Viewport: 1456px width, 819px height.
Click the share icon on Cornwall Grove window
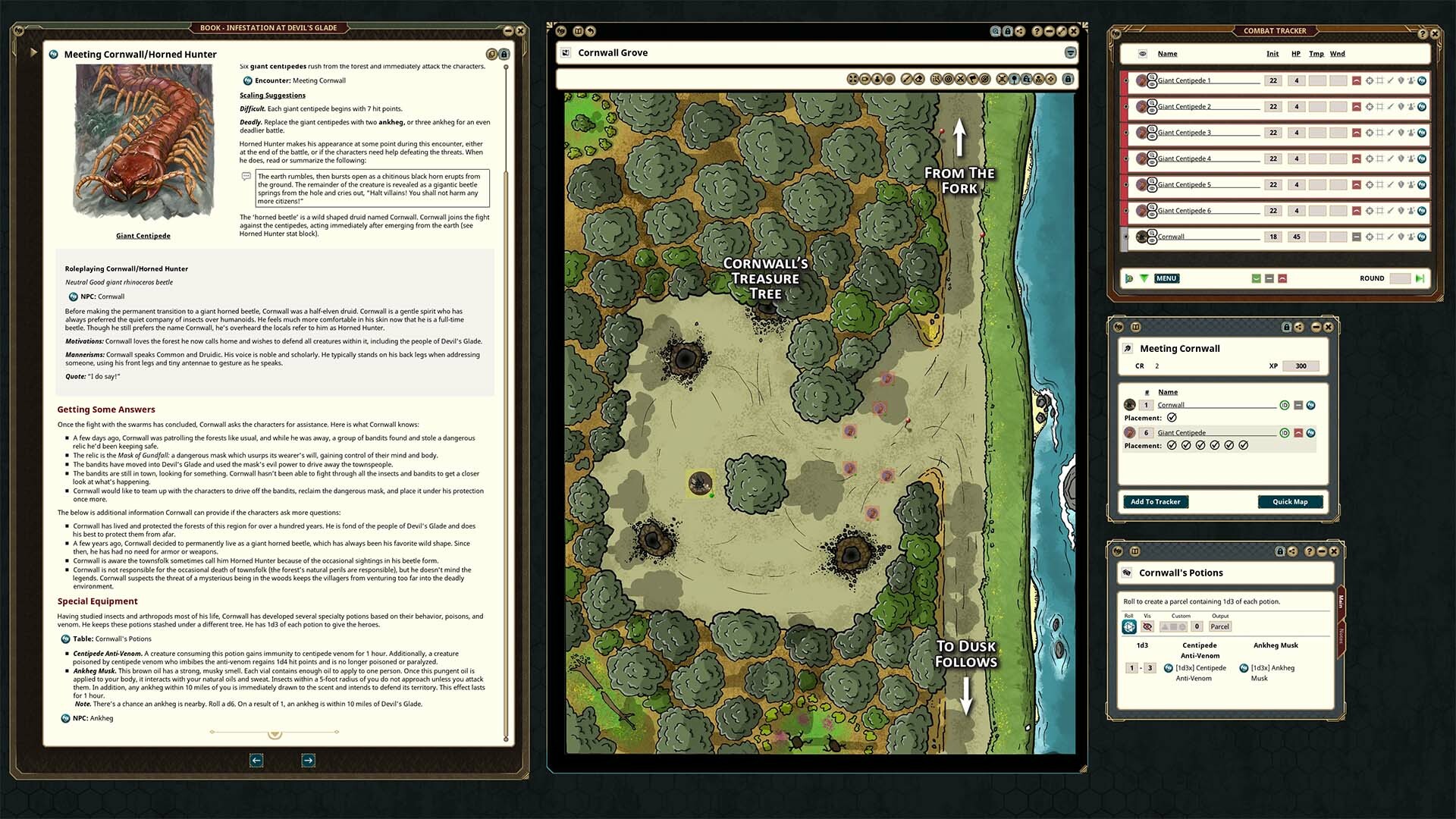[x=1020, y=31]
